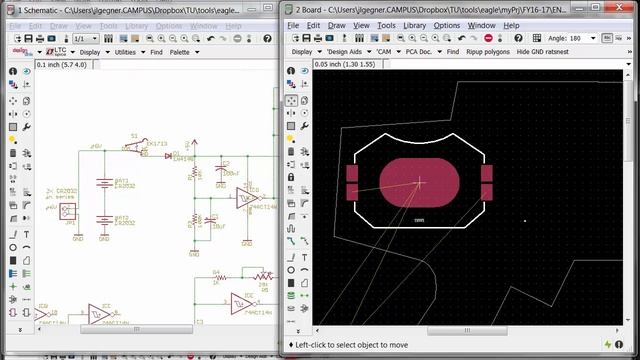Image resolution: width=640 pixels, height=360 pixels.
Task: Open Window menu in Board window
Action: pos(482,25)
